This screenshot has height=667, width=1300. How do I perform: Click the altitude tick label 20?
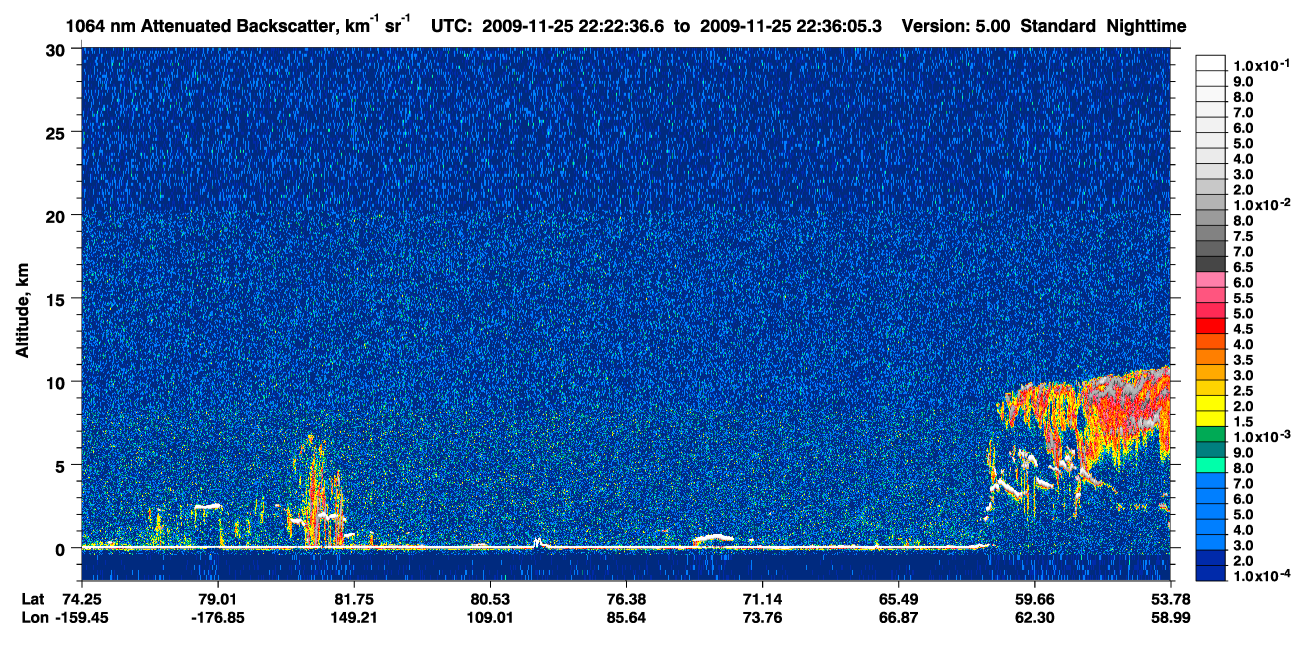[x=56, y=215]
